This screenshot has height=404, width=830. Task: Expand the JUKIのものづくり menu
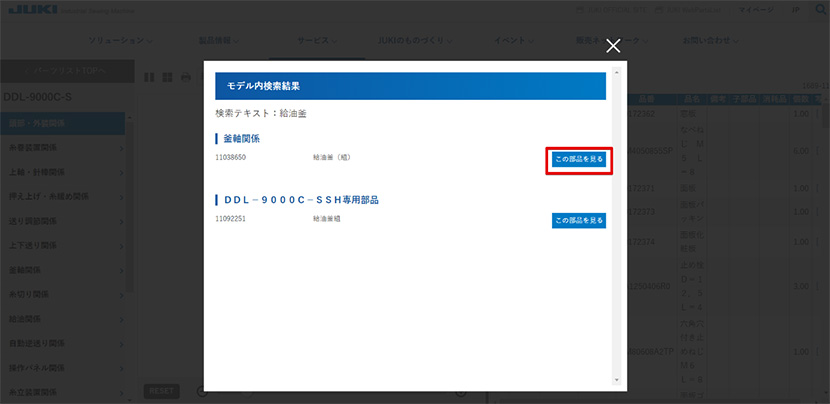pyautogui.click(x=414, y=40)
